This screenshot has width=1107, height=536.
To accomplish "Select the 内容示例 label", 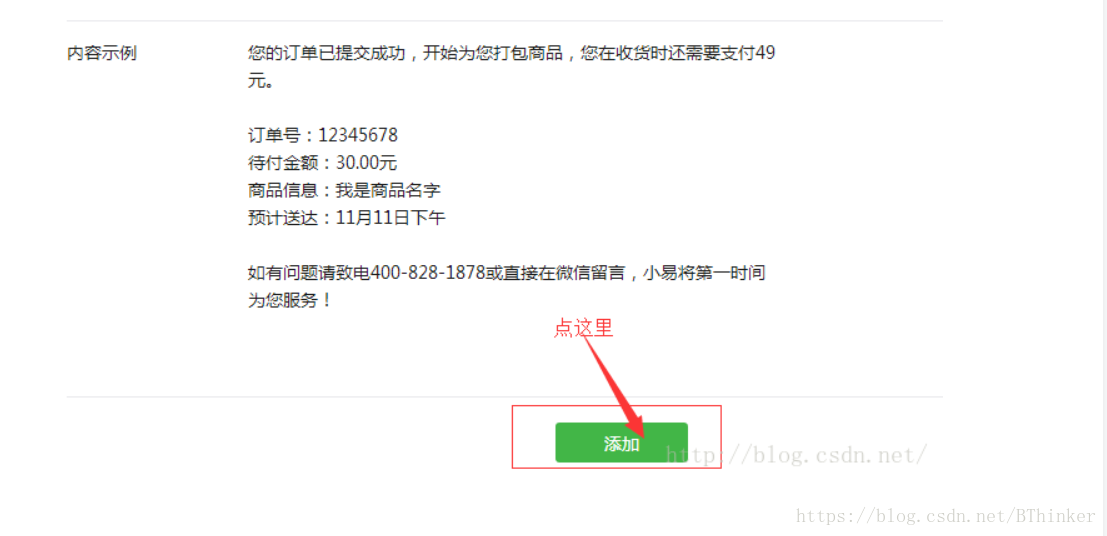I will click(x=102, y=54).
